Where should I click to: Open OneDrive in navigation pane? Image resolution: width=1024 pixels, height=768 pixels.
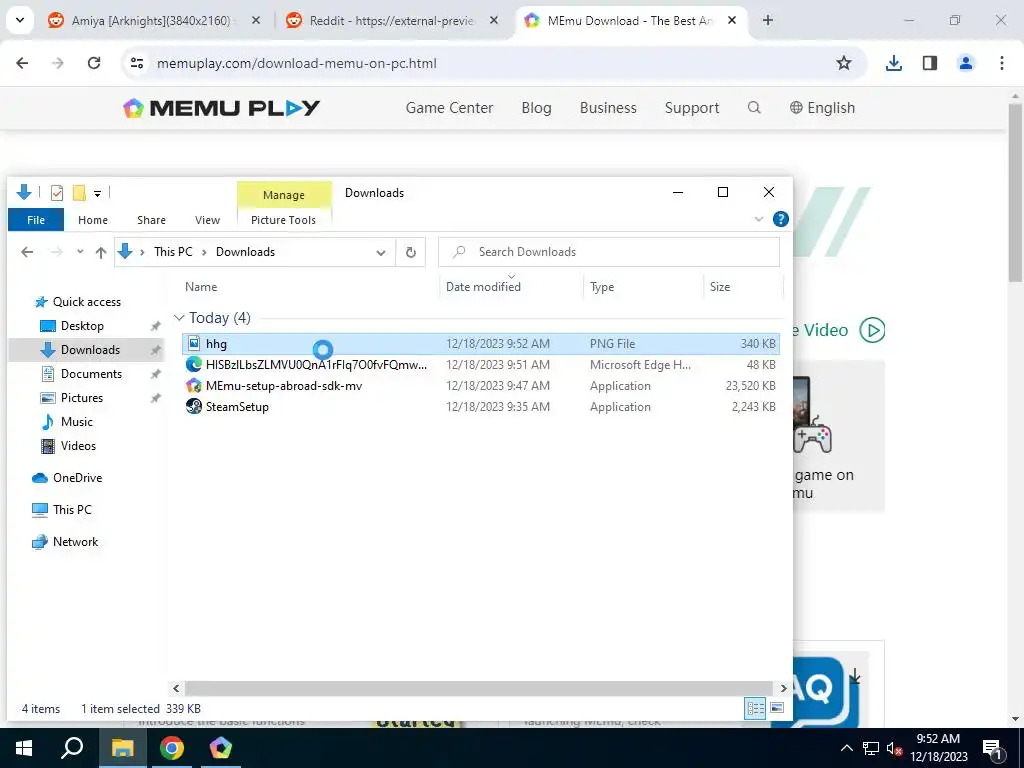coord(78,478)
